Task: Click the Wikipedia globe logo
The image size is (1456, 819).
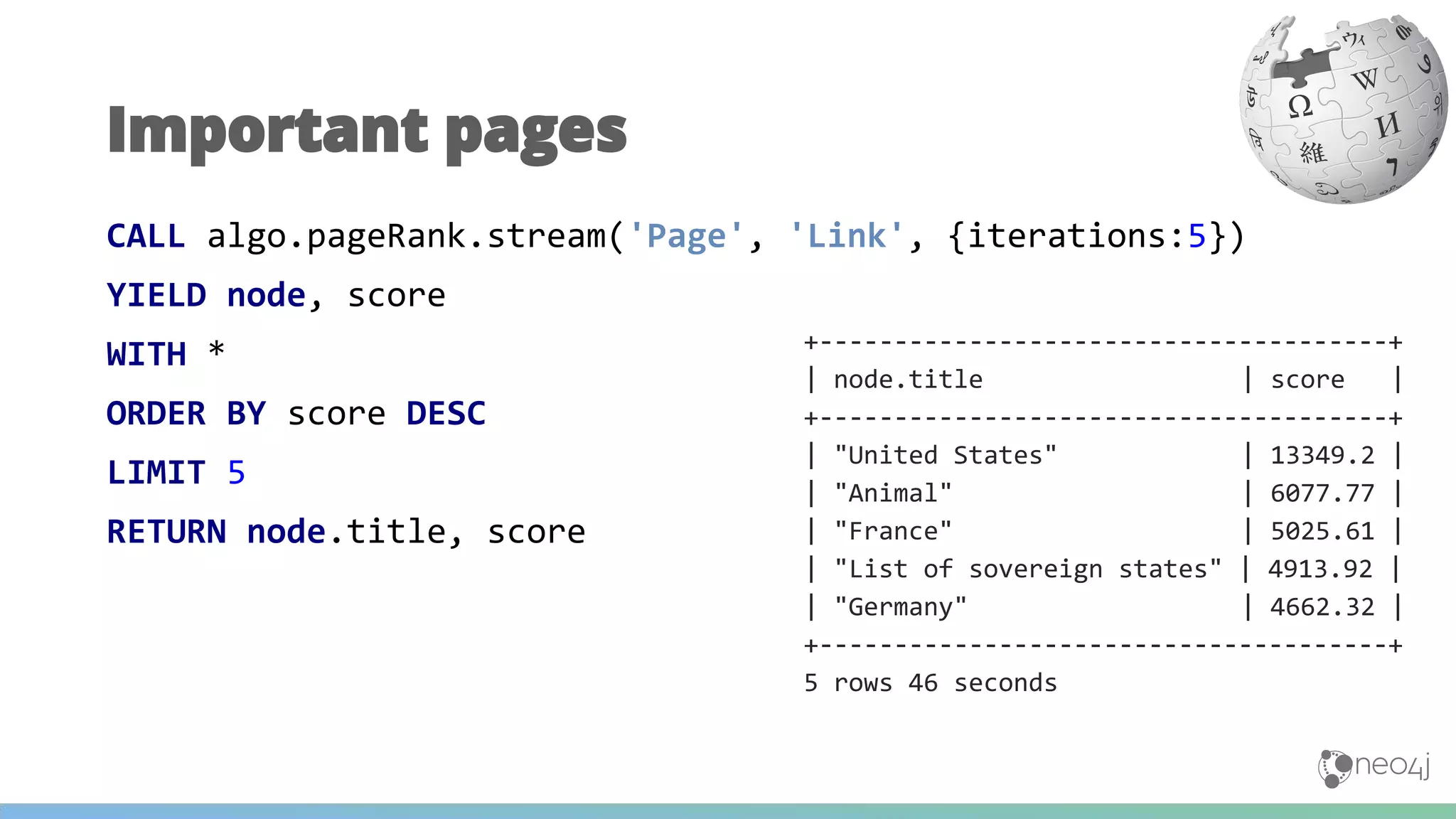Action: pyautogui.click(x=1344, y=109)
